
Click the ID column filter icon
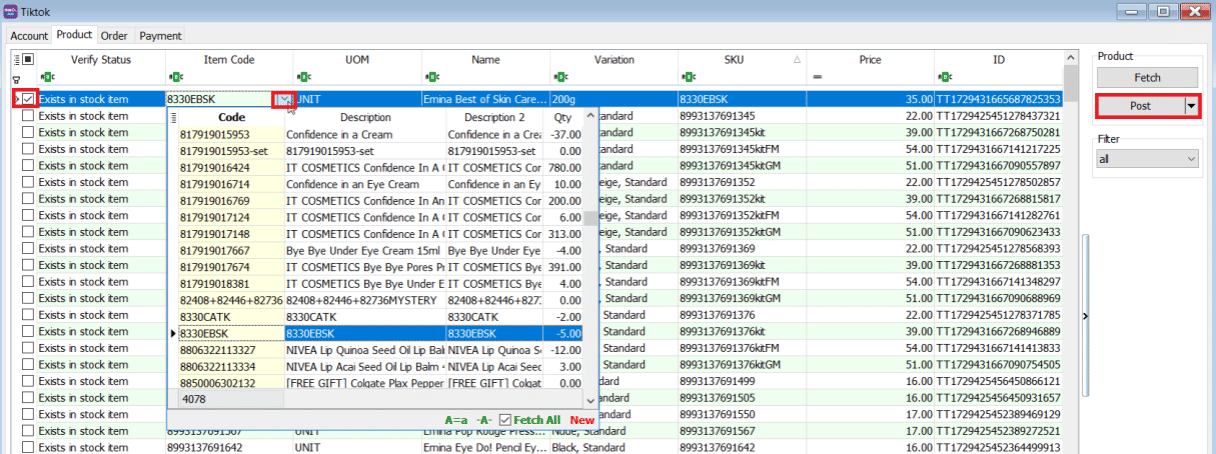[x=946, y=77]
